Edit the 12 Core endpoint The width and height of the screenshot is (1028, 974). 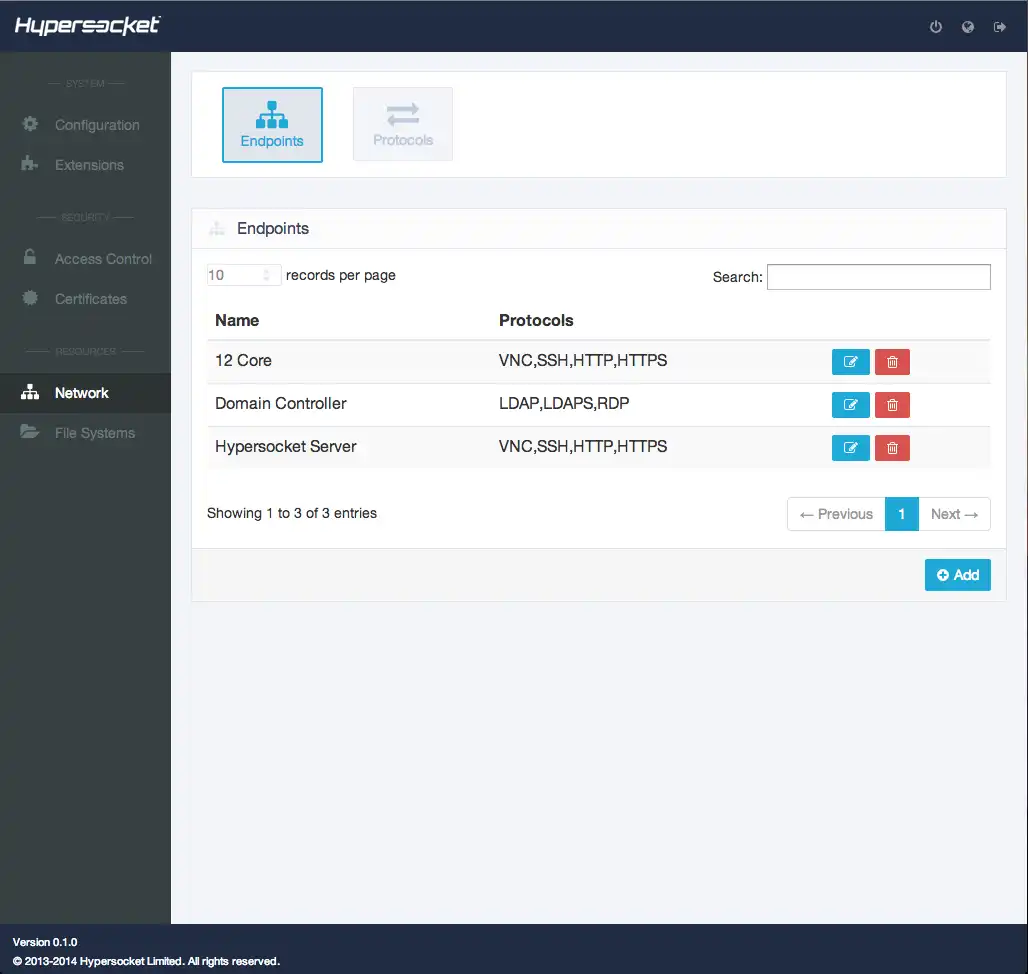click(x=850, y=362)
